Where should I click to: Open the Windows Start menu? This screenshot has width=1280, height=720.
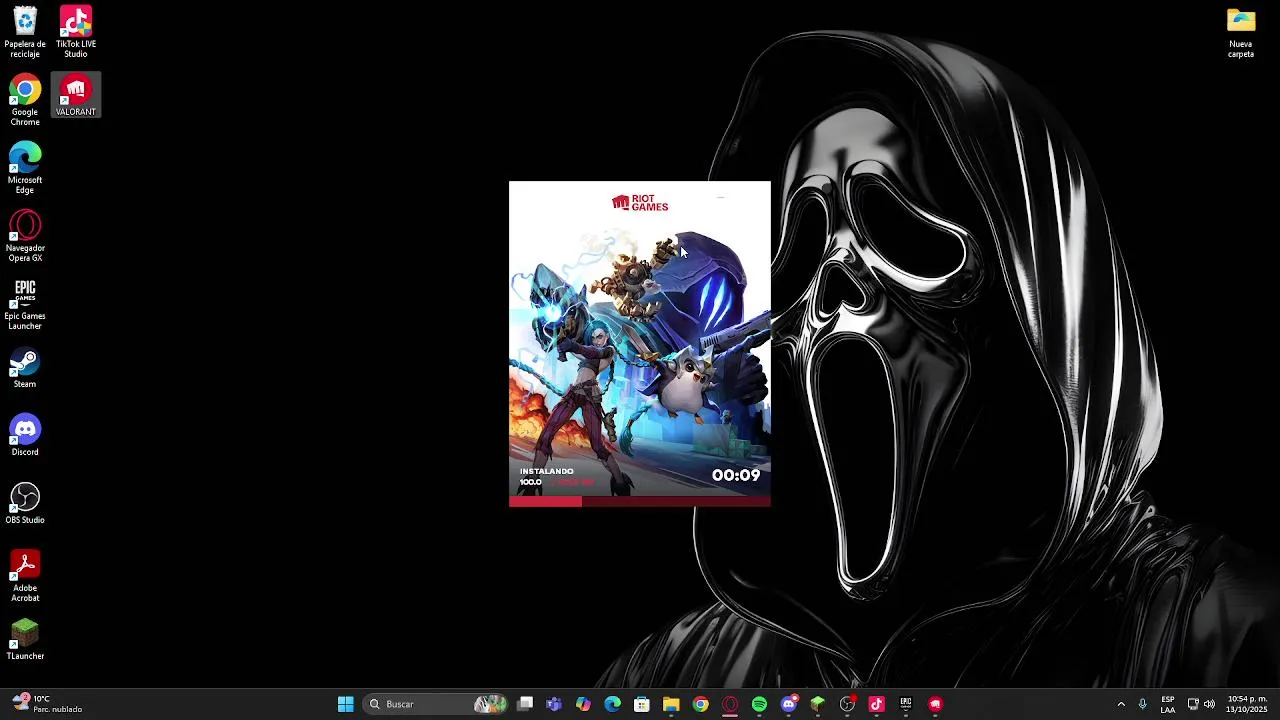pyautogui.click(x=345, y=704)
